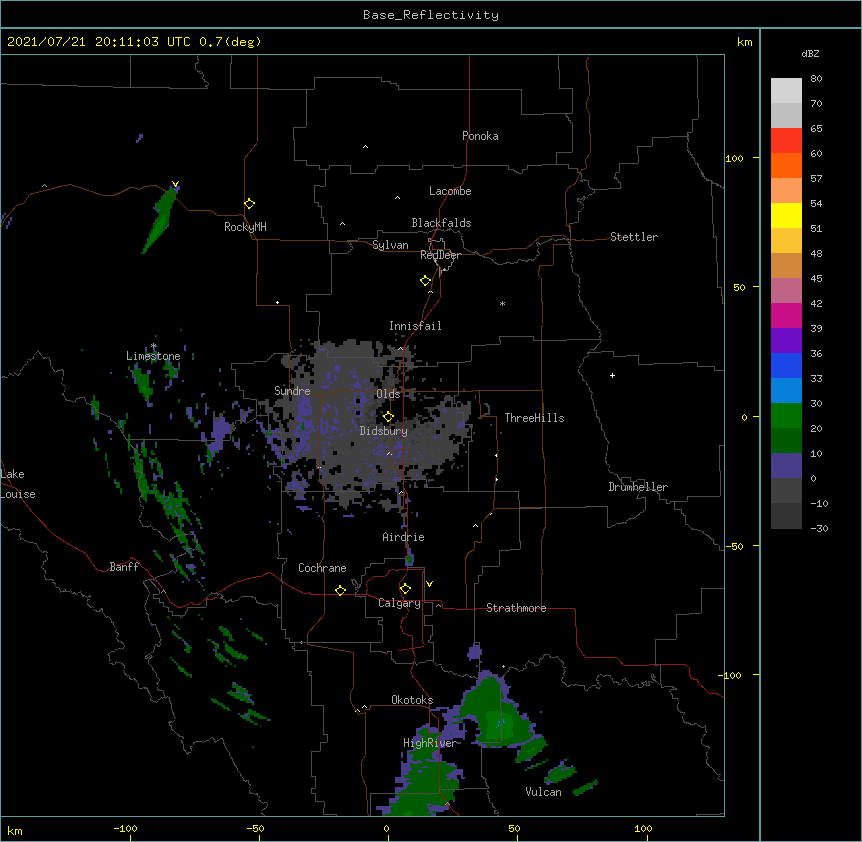Click the Sylvan label
The image size is (862, 842).
[390, 245]
